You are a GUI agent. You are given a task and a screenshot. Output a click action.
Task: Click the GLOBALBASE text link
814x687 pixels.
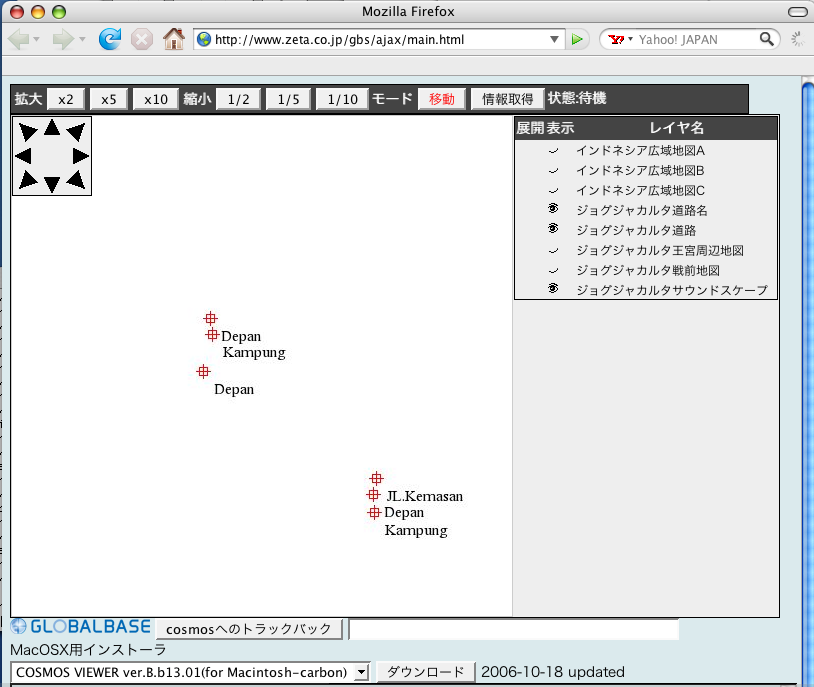90,626
